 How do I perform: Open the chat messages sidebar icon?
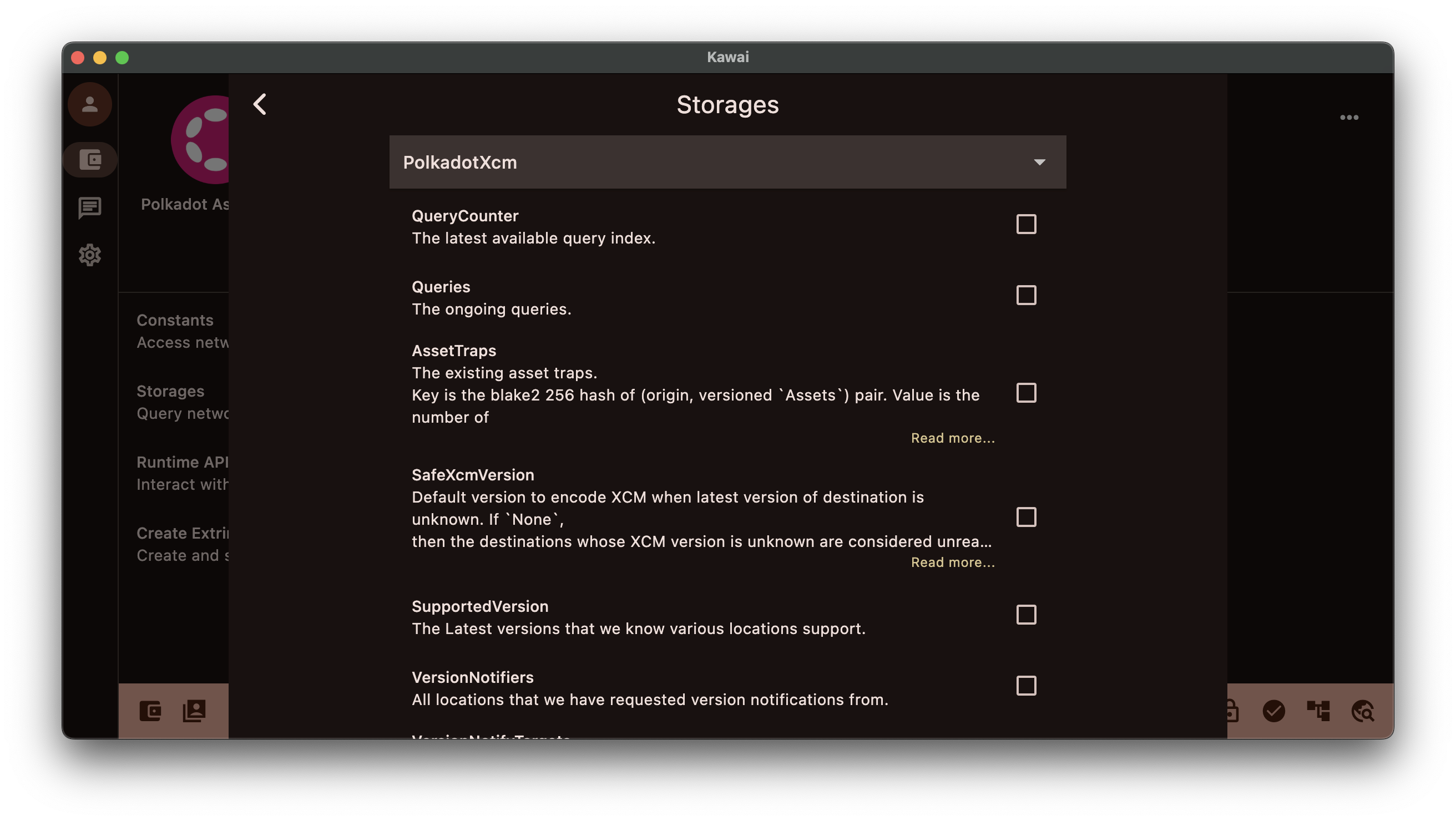click(90, 207)
